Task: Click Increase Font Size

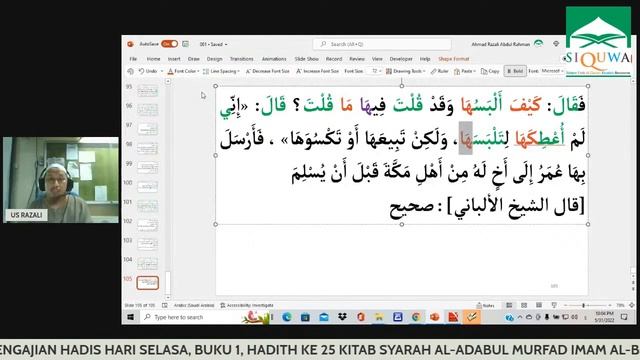Action: (317, 71)
